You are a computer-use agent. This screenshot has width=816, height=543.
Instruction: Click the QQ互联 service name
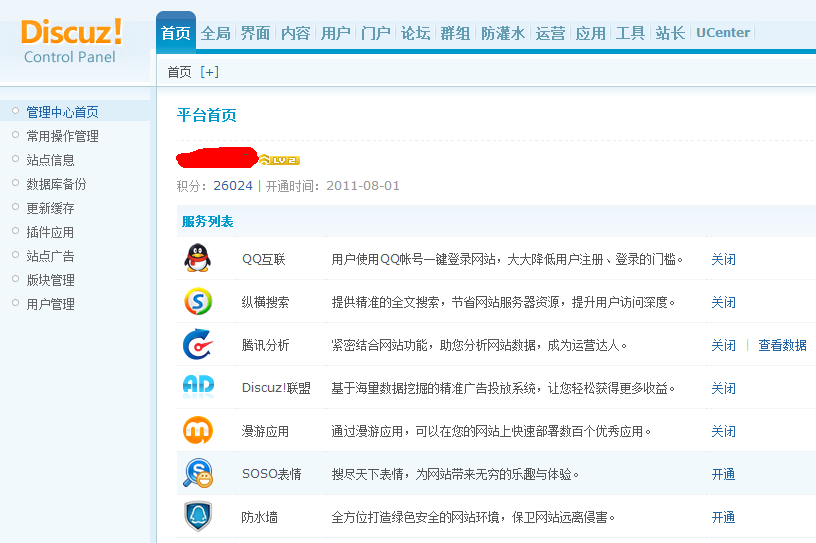point(264,259)
